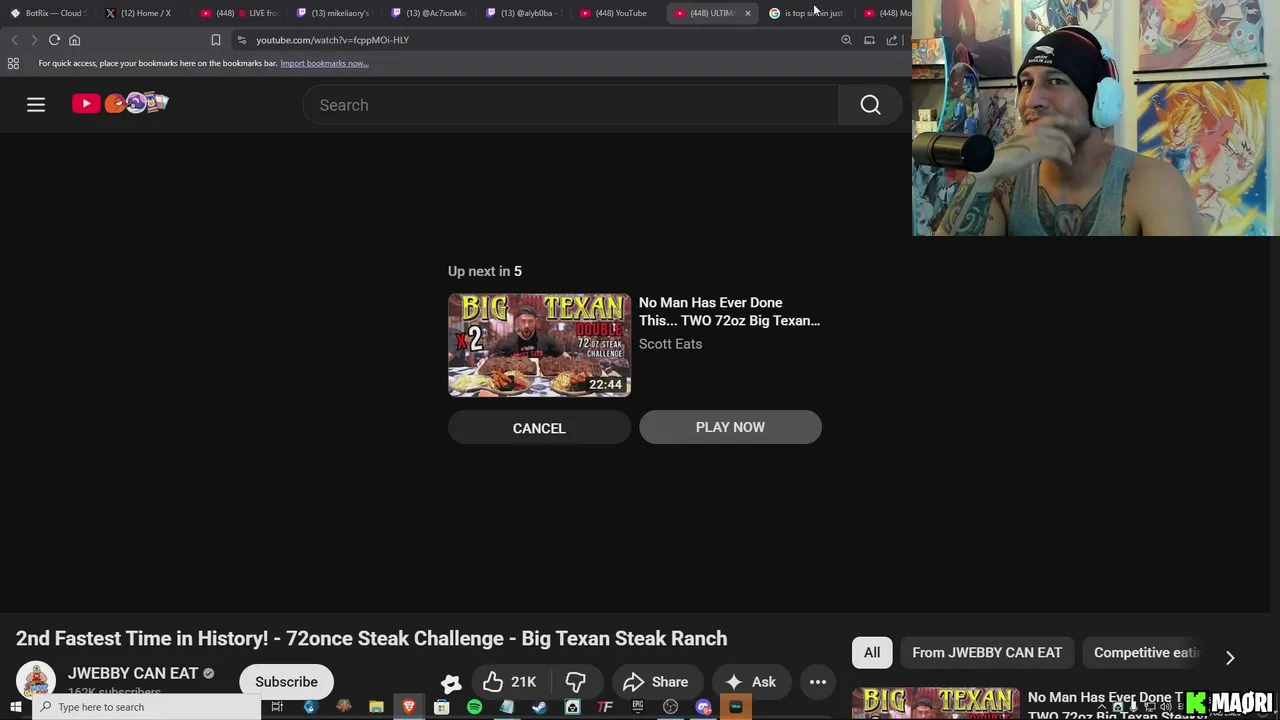The height and width of the screenshot is (720, 1280).
Task: Open Windows Start menu
Action: click(x=15, y=707)
